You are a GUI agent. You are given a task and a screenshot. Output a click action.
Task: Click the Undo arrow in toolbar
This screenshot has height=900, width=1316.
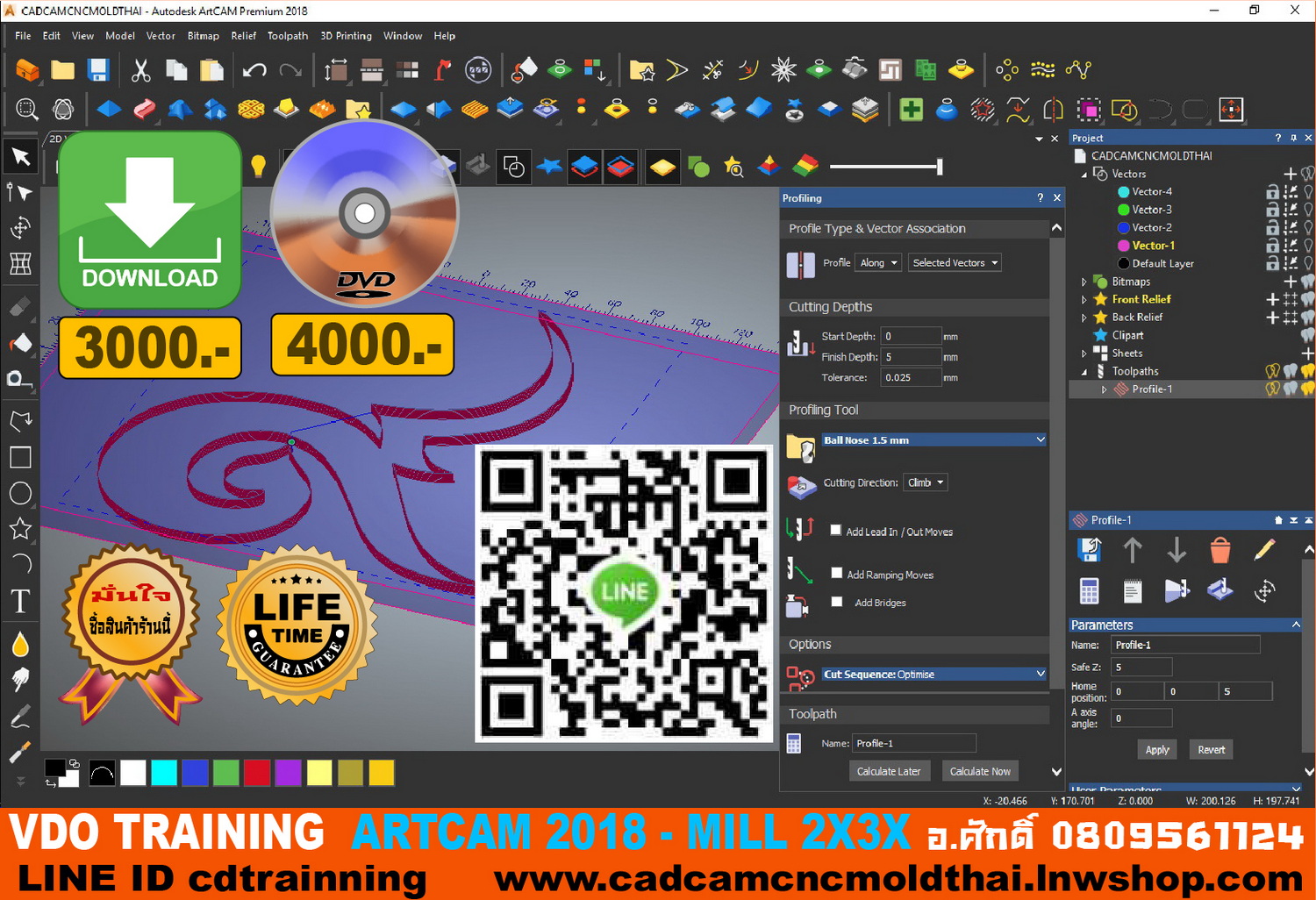(x=254, y=70)
